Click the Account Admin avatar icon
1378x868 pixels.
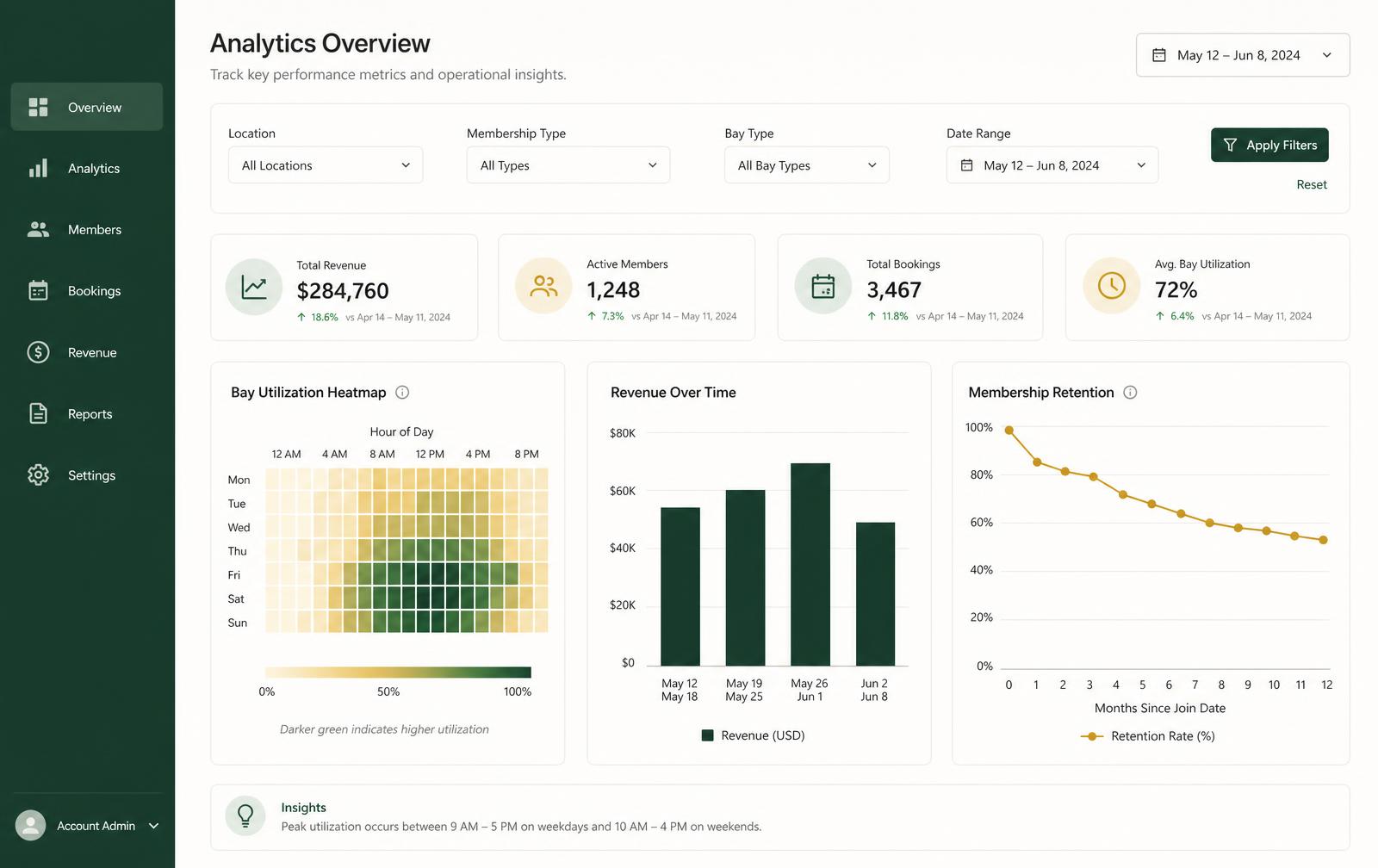(x=30, y=825)
